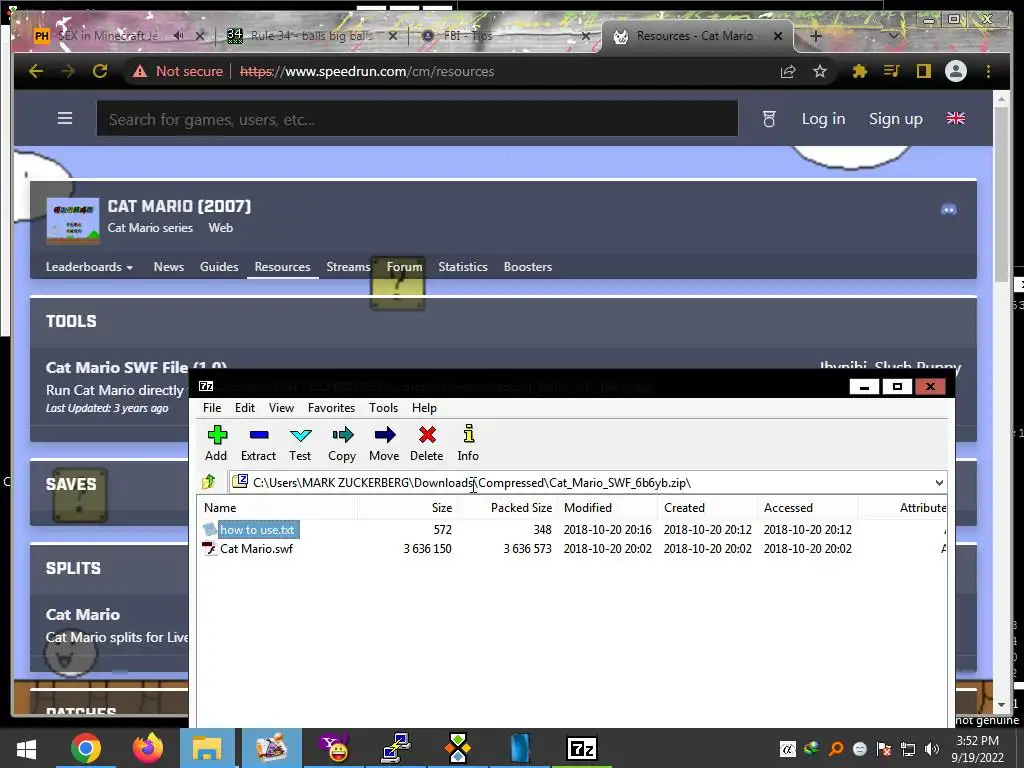Open the Edit menu in 7-Zip
Viewport: 1024px width, 768px height.
245,408
